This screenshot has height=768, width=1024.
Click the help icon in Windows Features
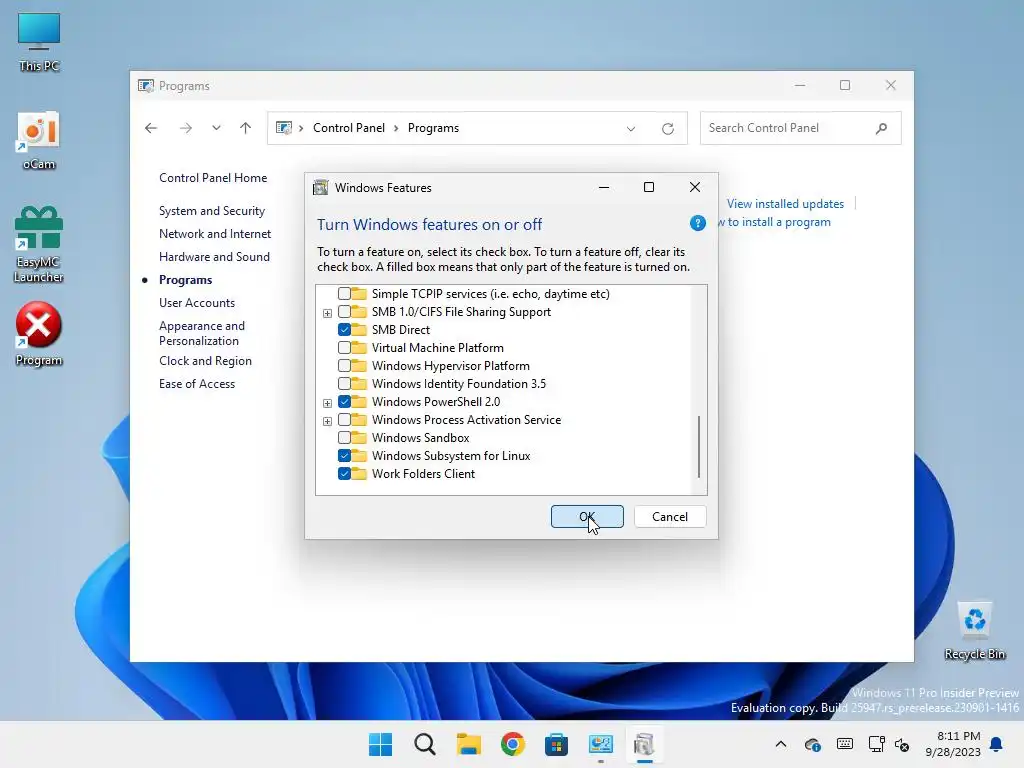(x=697, y=223)
